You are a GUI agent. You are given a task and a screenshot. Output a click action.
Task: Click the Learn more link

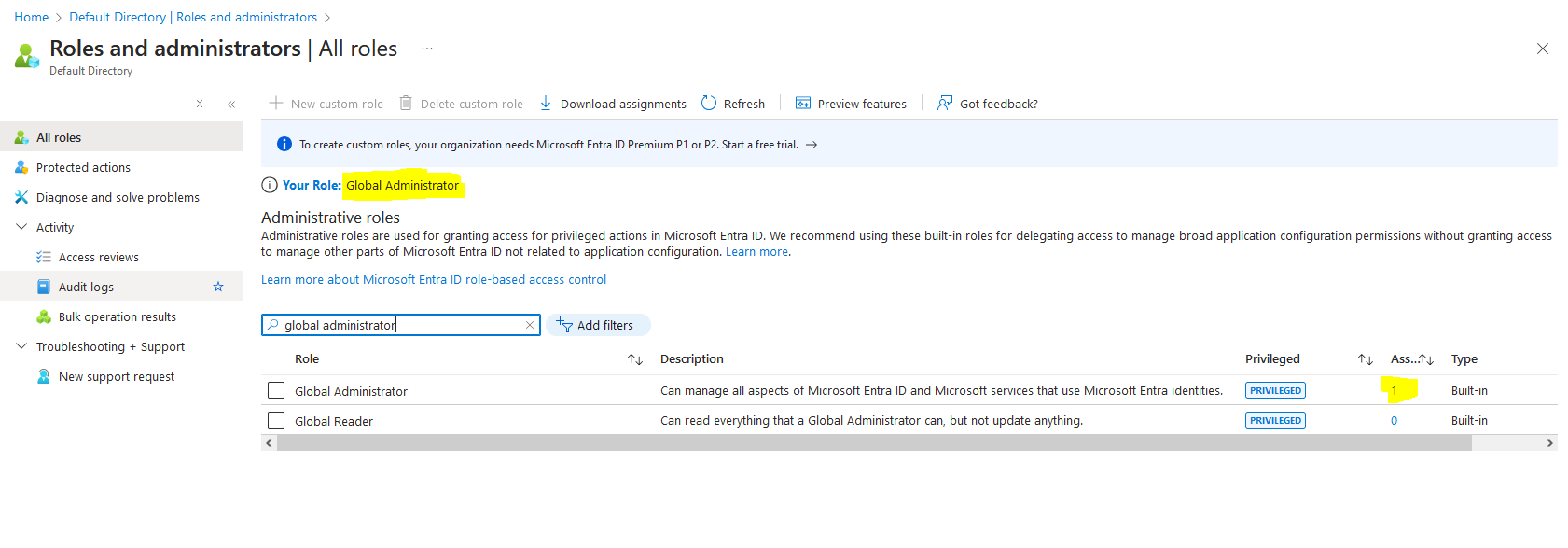tap(757, 251)
